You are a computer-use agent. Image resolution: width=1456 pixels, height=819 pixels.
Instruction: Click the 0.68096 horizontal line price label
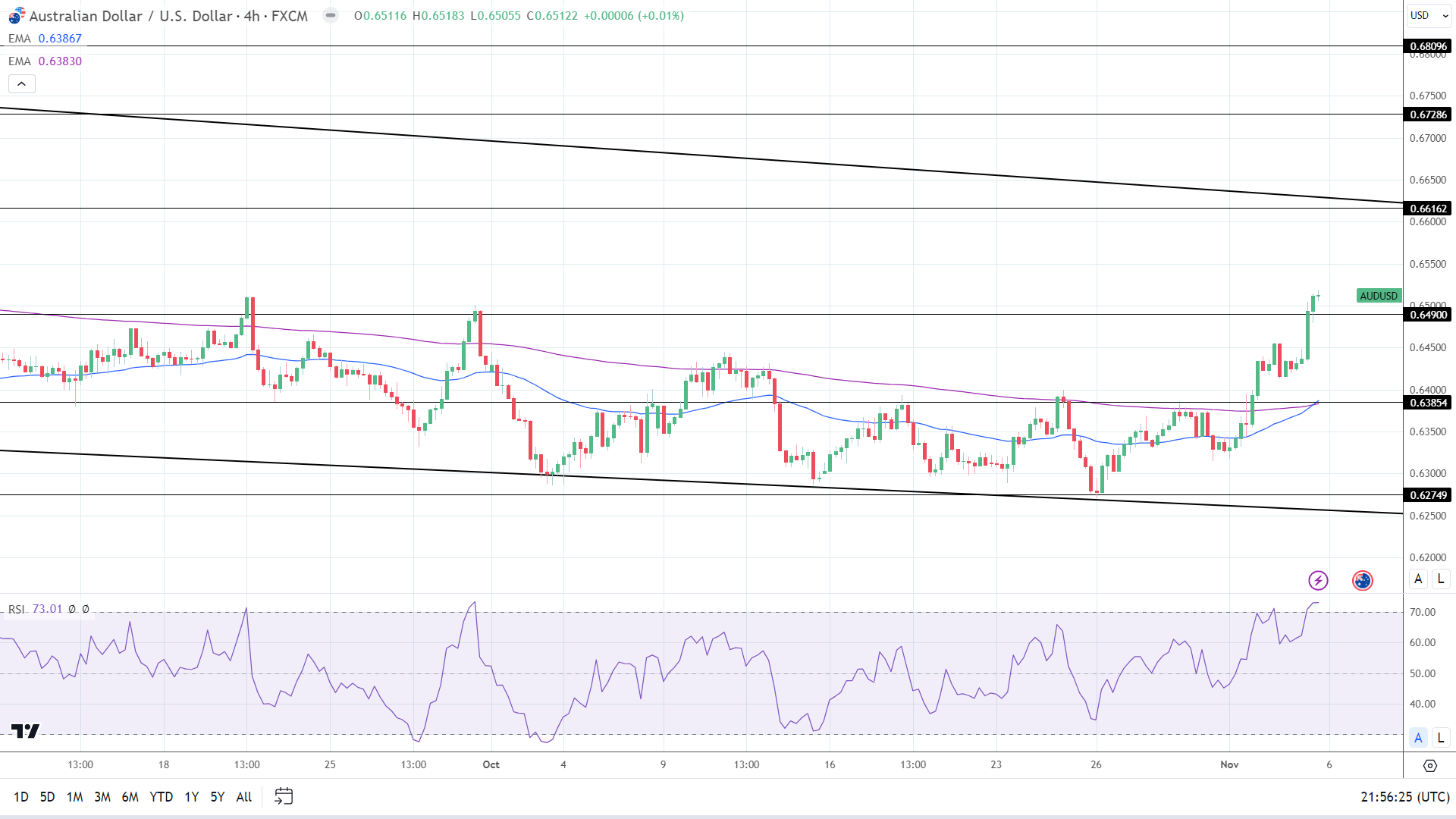coord(1428,46)
